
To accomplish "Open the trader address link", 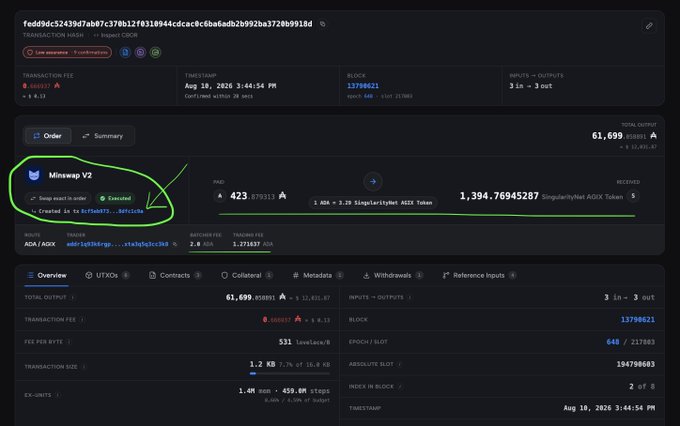I will pos(117,244).
